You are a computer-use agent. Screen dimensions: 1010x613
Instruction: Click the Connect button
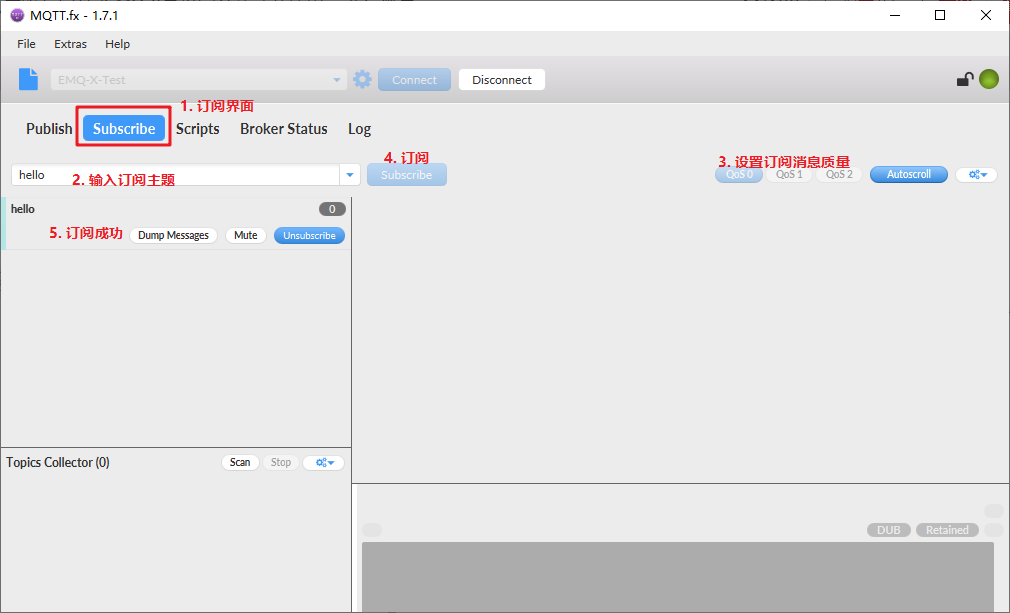[x=414, y=80]
